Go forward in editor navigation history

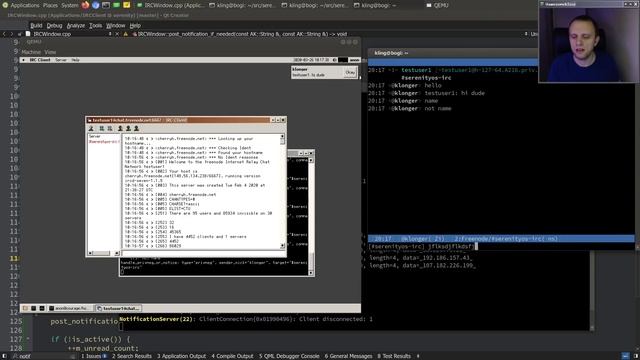11,34
